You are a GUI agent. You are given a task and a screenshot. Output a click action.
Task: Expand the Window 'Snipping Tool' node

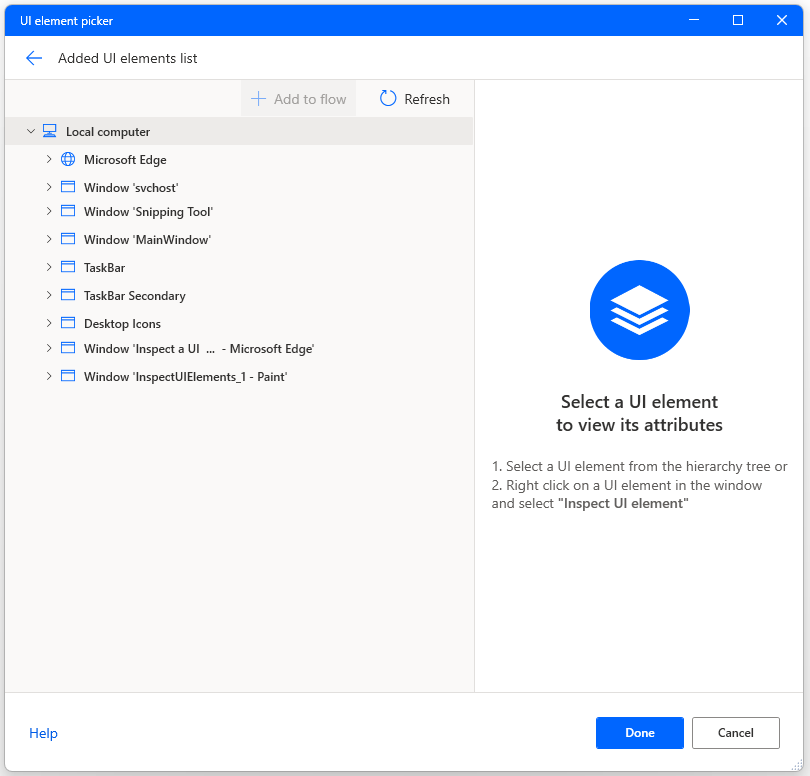click(49, 211)
